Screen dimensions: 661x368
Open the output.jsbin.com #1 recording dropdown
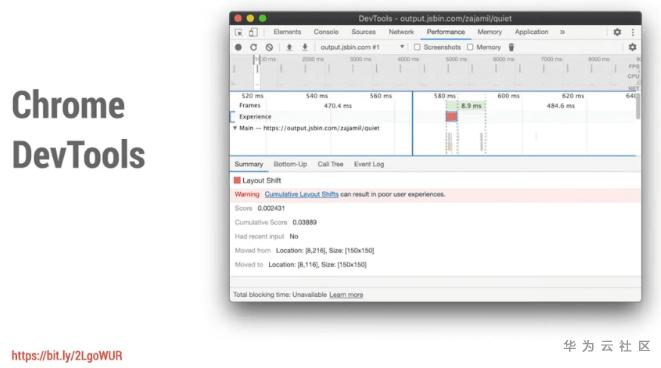[x=362, y=47]
